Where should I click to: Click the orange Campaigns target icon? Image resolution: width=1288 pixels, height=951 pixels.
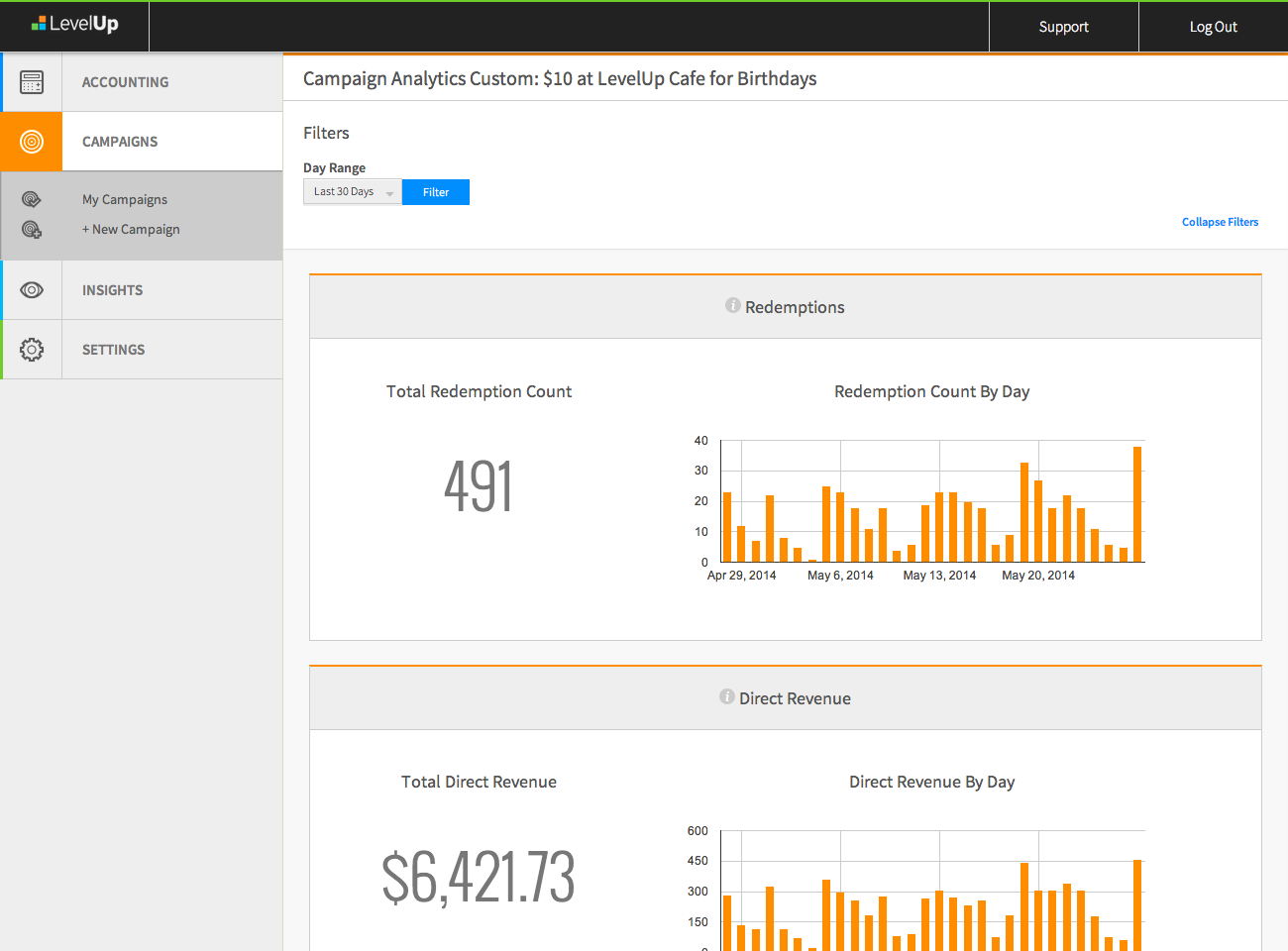[x=32, y=142]
